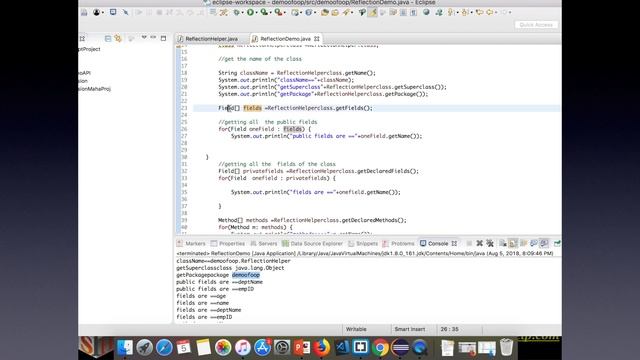Screen dimensions: 640x360
Task: Click the Back navigation arrow in the toolbar
Action: 489,12
